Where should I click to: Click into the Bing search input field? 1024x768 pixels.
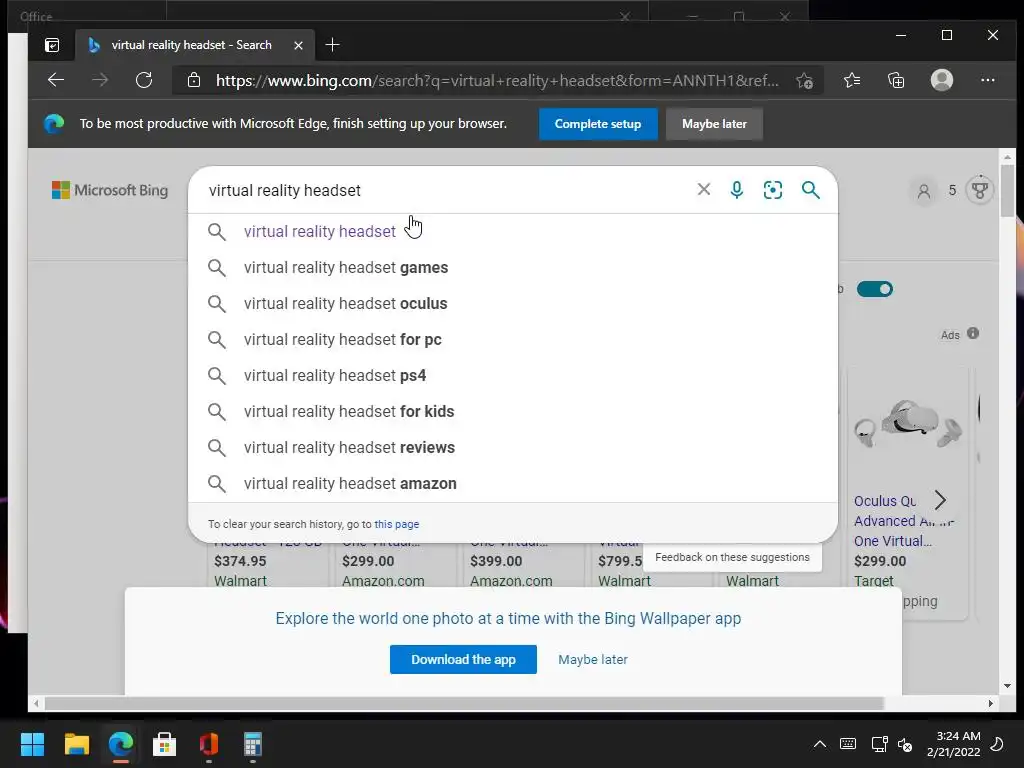click(444, 190)
